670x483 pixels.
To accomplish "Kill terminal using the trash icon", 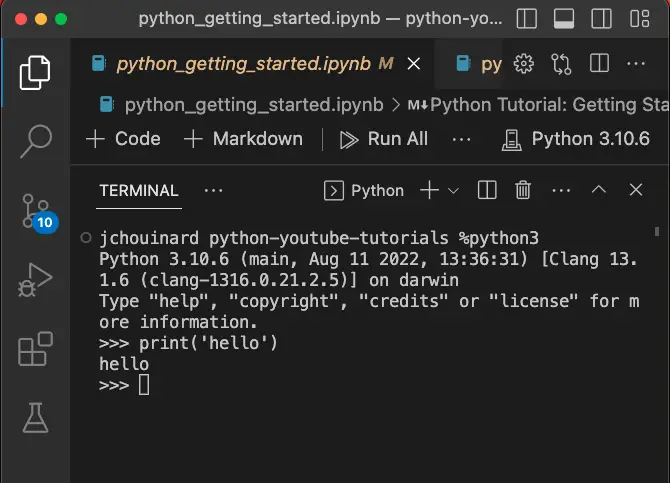I will pyautogui.click(x=523, y=190).
